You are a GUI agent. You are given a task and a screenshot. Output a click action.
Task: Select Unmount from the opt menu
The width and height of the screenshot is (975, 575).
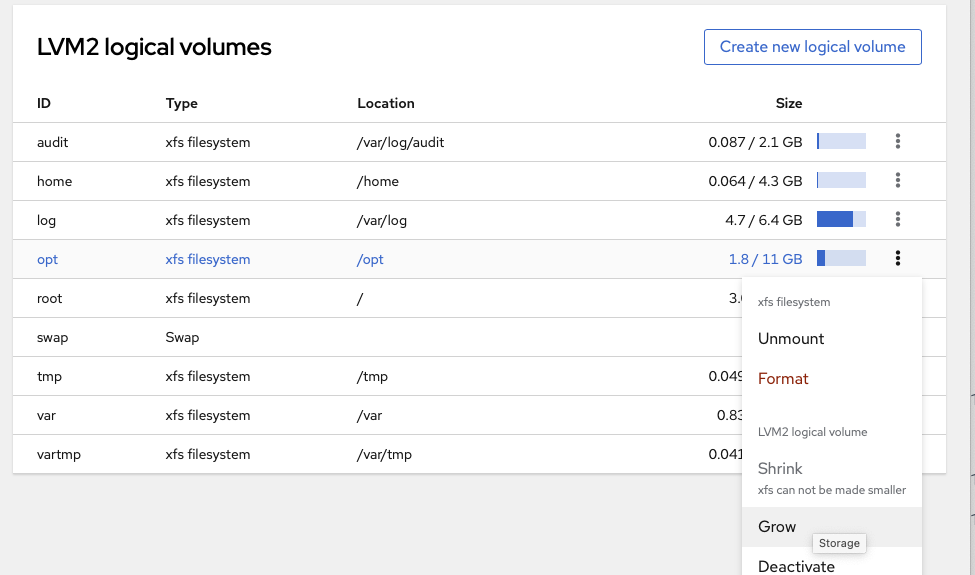791,339
